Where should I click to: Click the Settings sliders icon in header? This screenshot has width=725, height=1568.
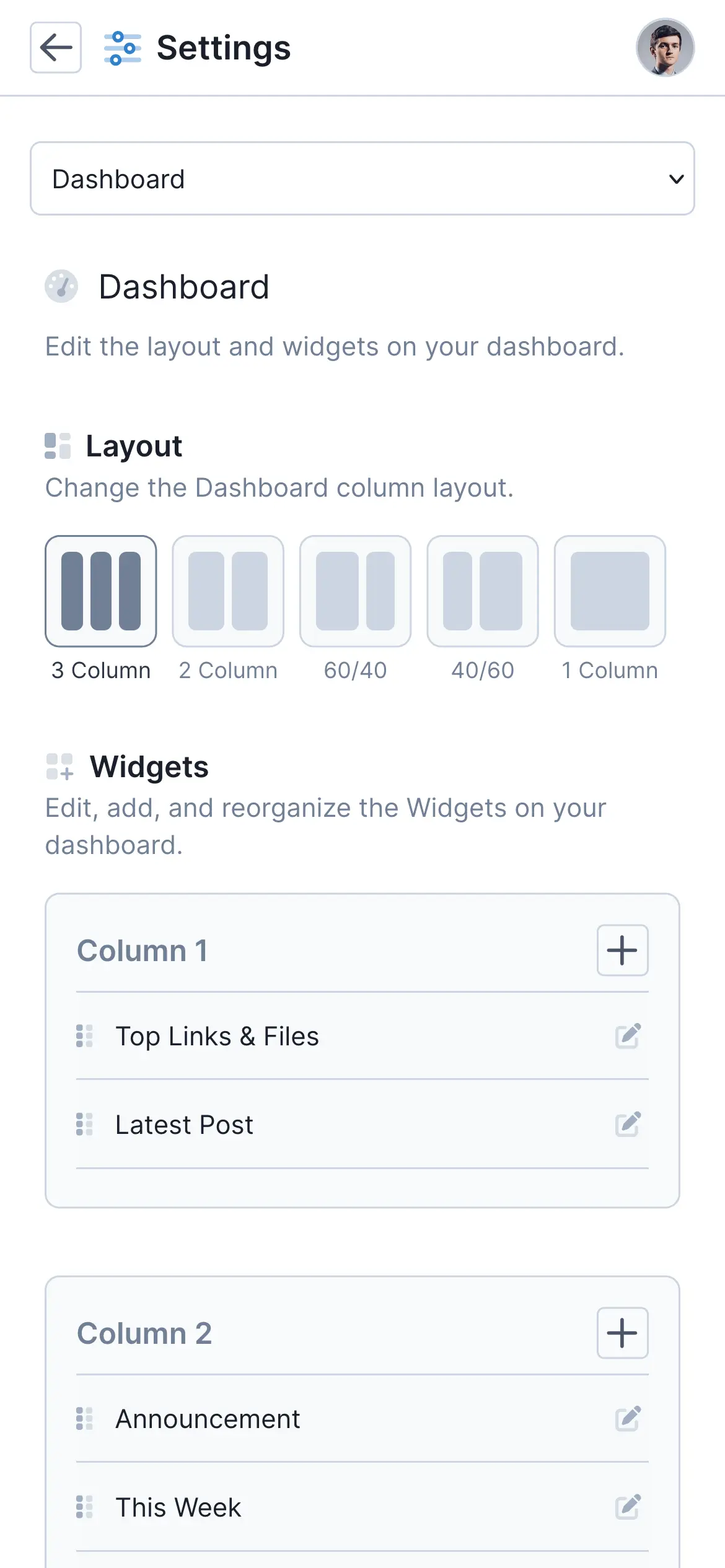click(x=122, y=48)
